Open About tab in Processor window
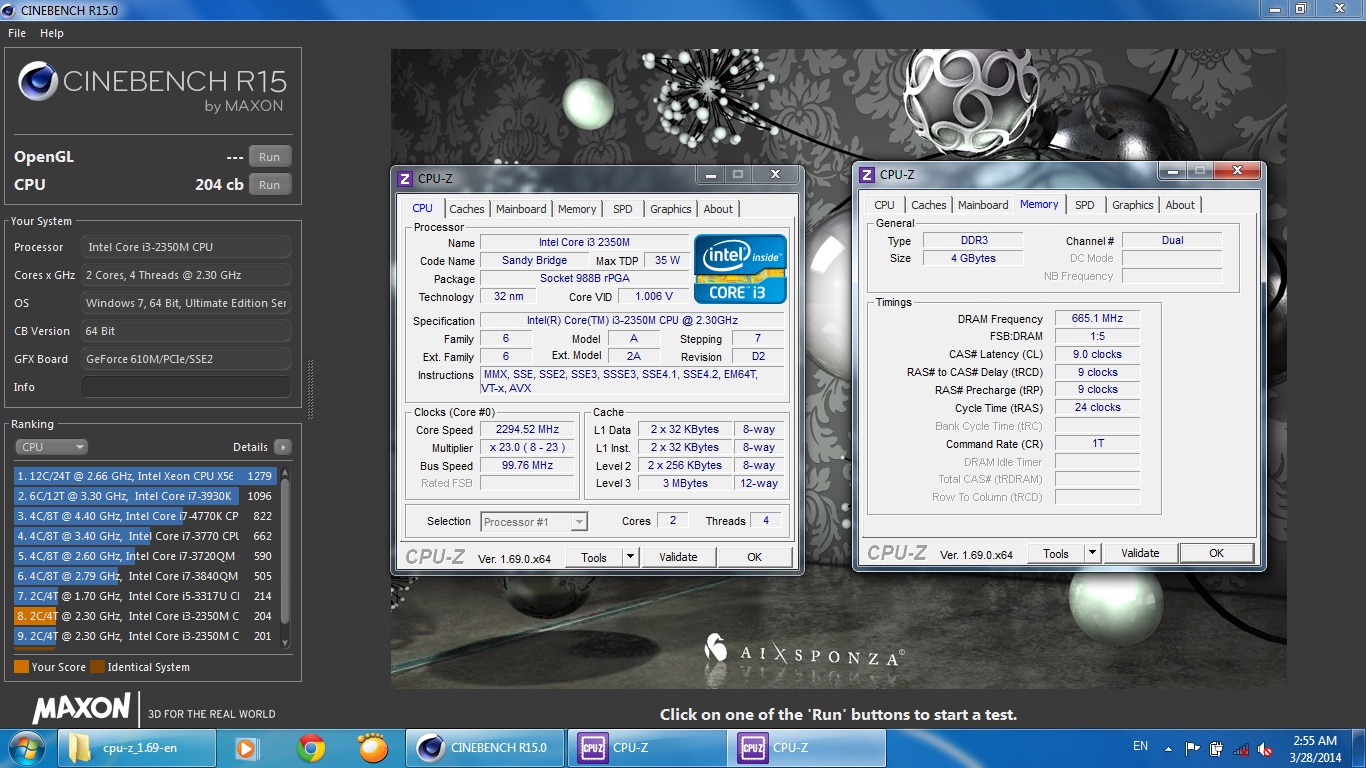The width and height of the screenshot is (1366, 768). [x=718, y=209]
